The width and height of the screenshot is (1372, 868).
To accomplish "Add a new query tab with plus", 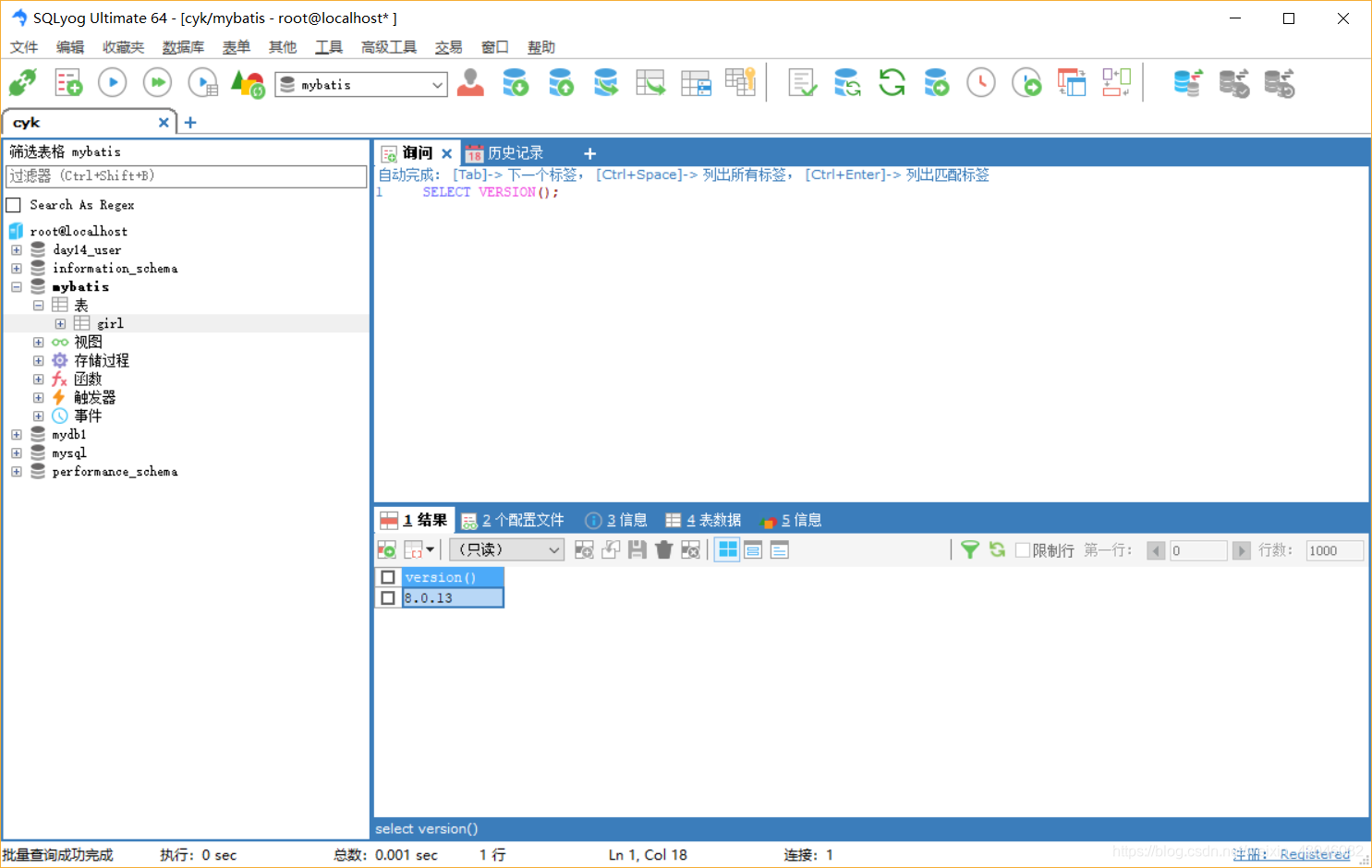I will 589,153.
